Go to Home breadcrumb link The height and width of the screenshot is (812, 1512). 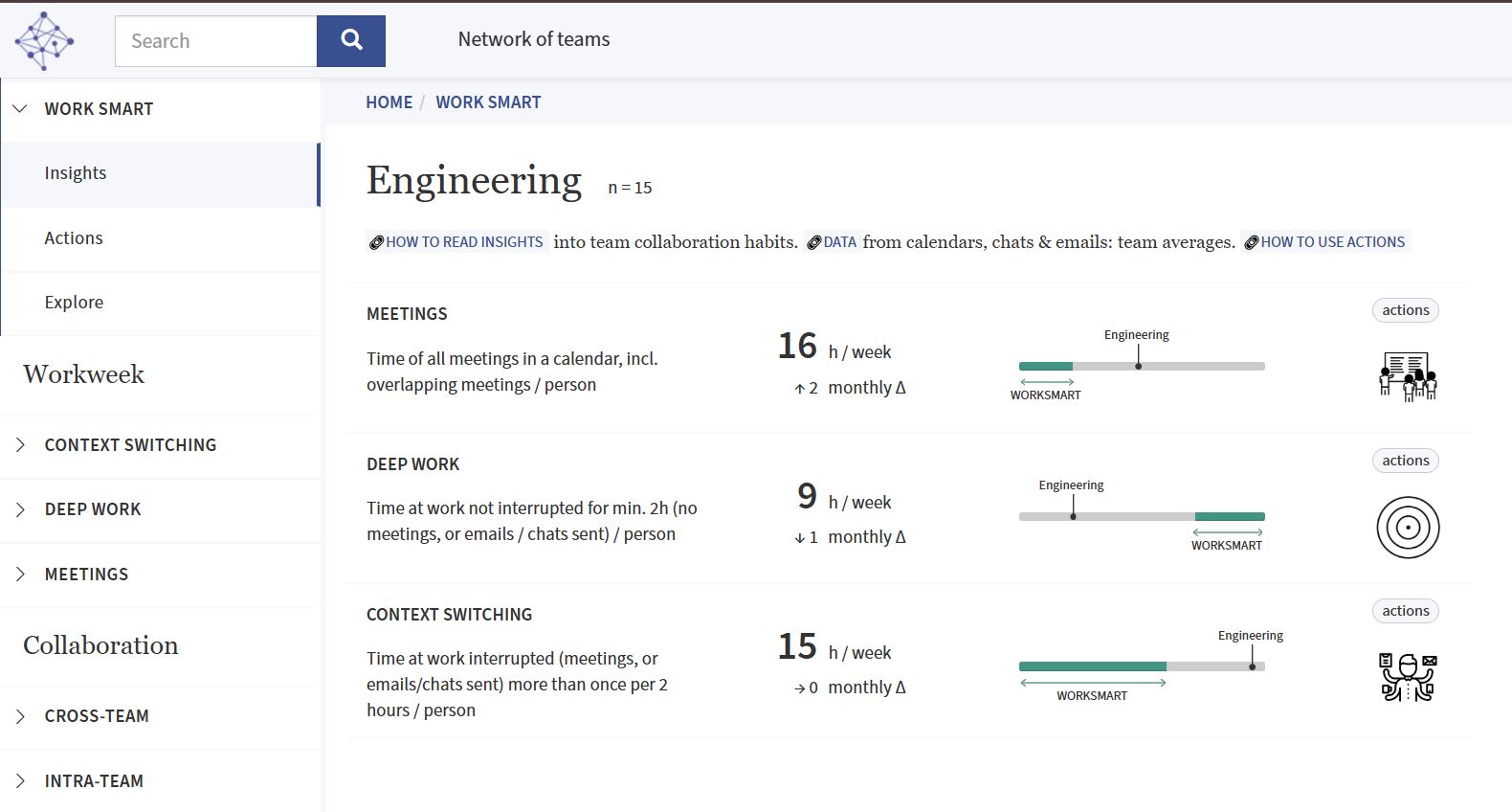coord(389,102)
